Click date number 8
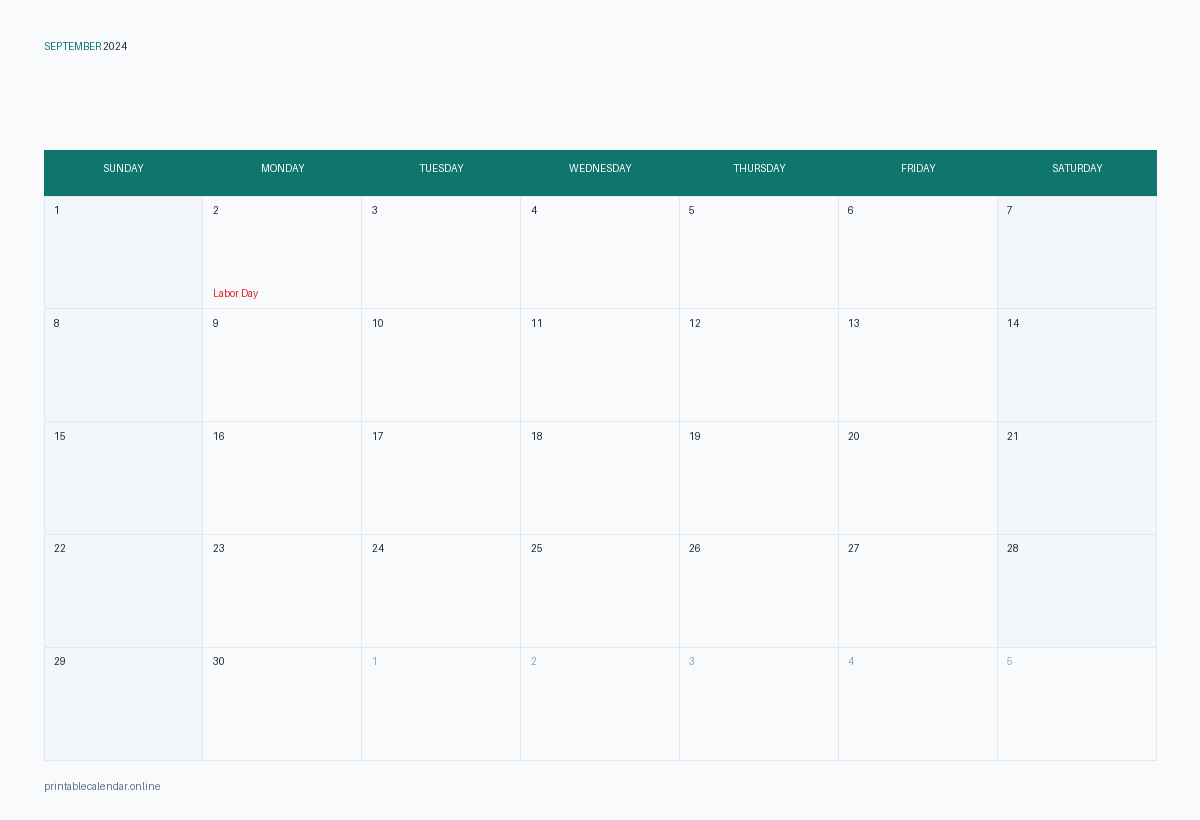The height and width of the screenshot is (820, 1200). pos(57,323)
